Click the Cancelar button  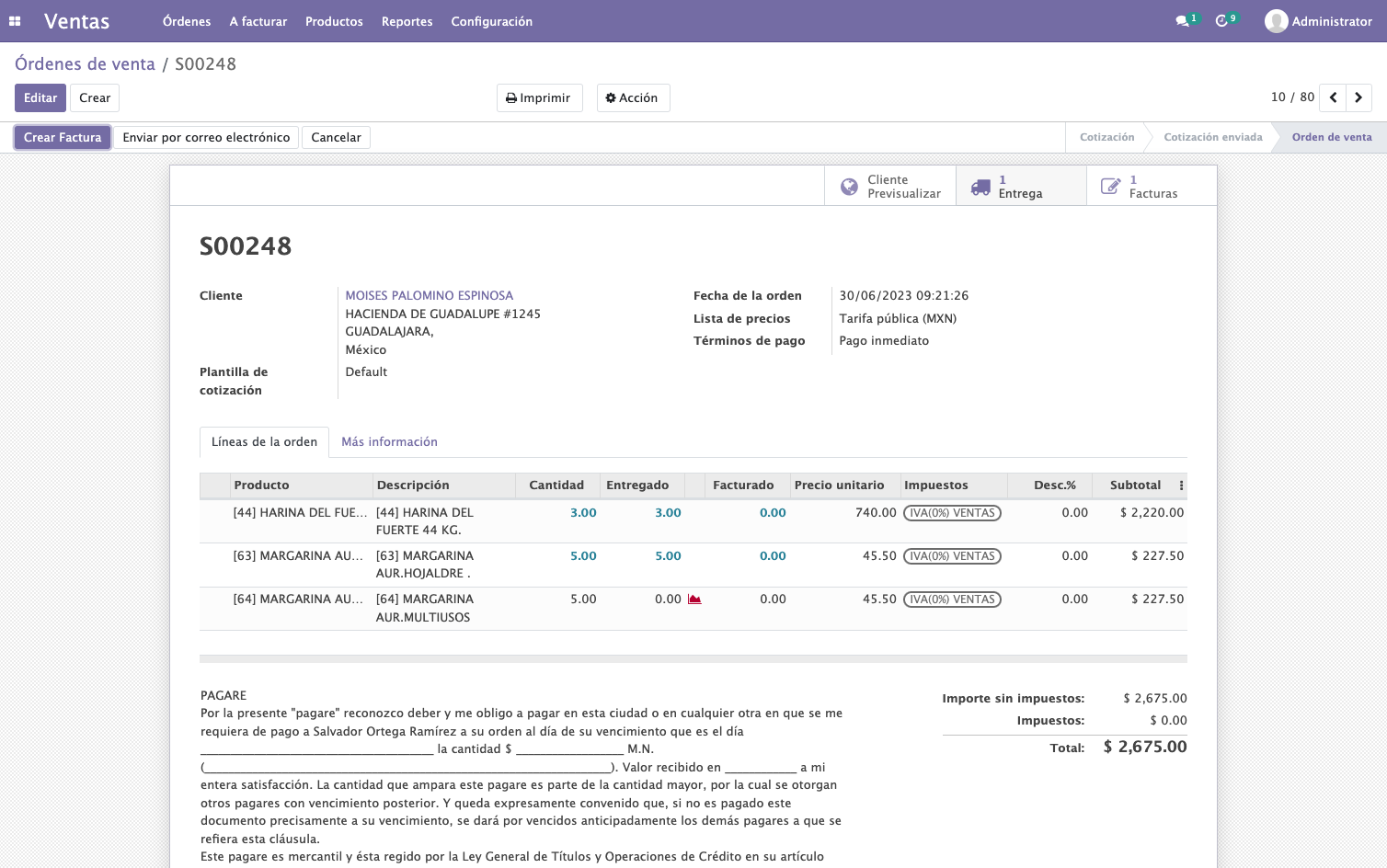(x=336, y=138)
